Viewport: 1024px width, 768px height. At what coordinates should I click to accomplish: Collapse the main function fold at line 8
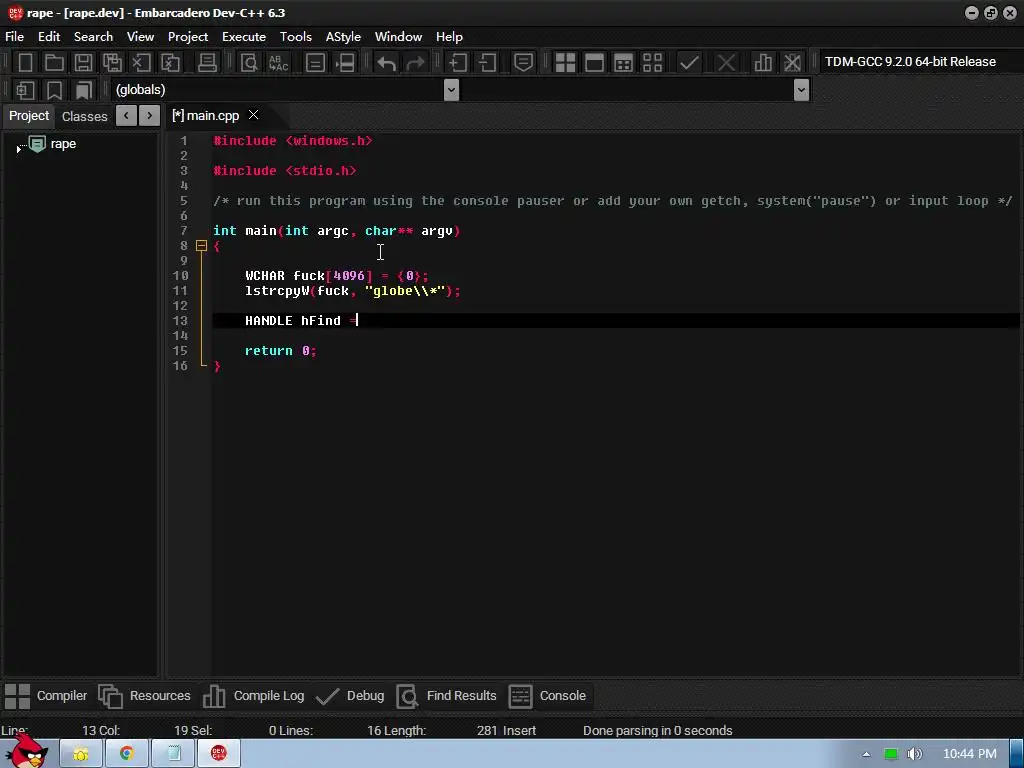[201, 246]
